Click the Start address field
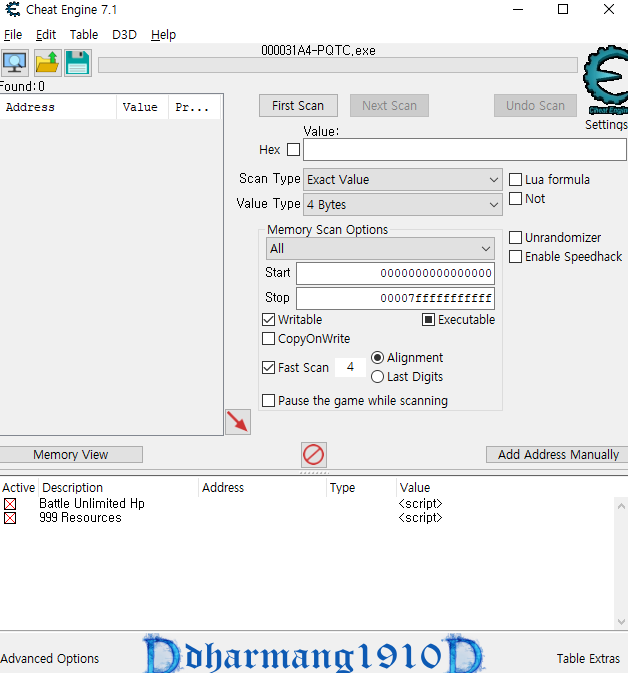 coord(395,273)
